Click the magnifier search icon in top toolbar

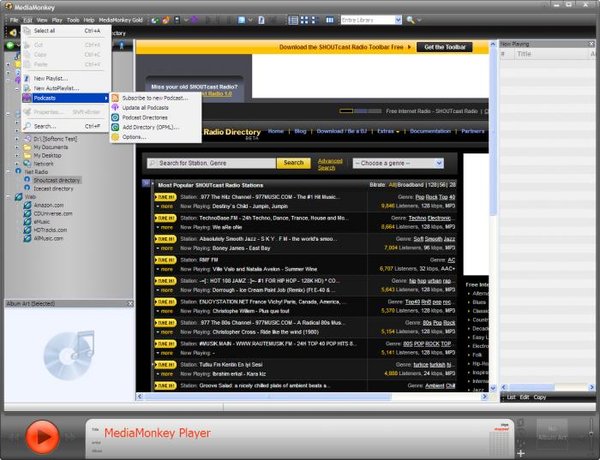click(410, 20)
